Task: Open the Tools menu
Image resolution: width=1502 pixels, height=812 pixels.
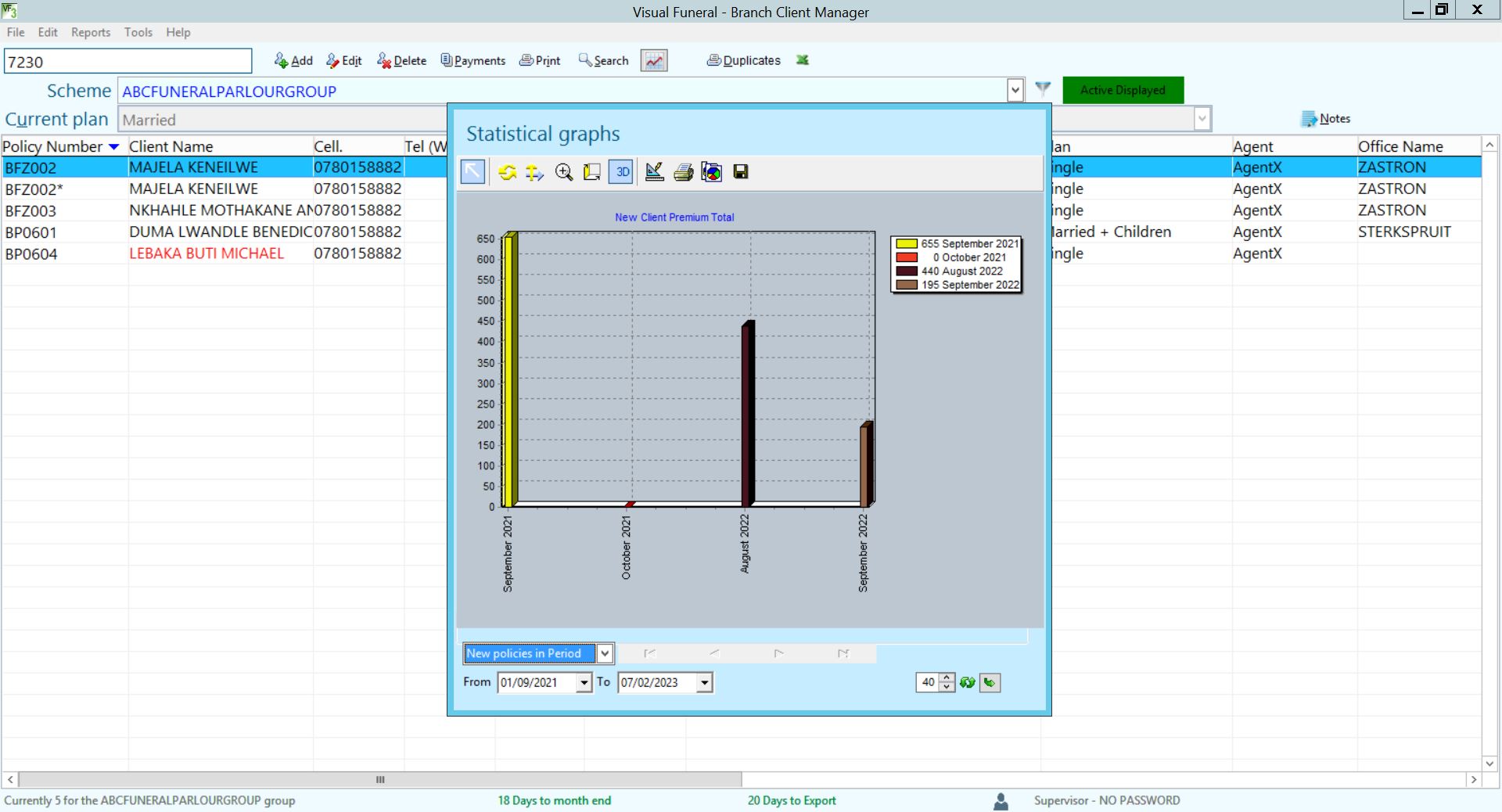Action: 138,32
